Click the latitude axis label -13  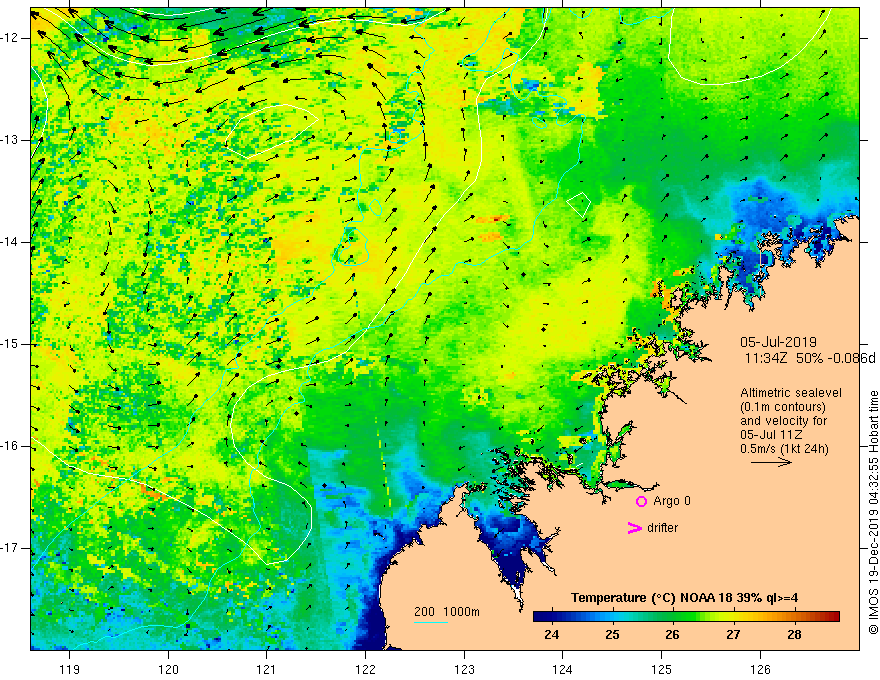click(11, 140)
